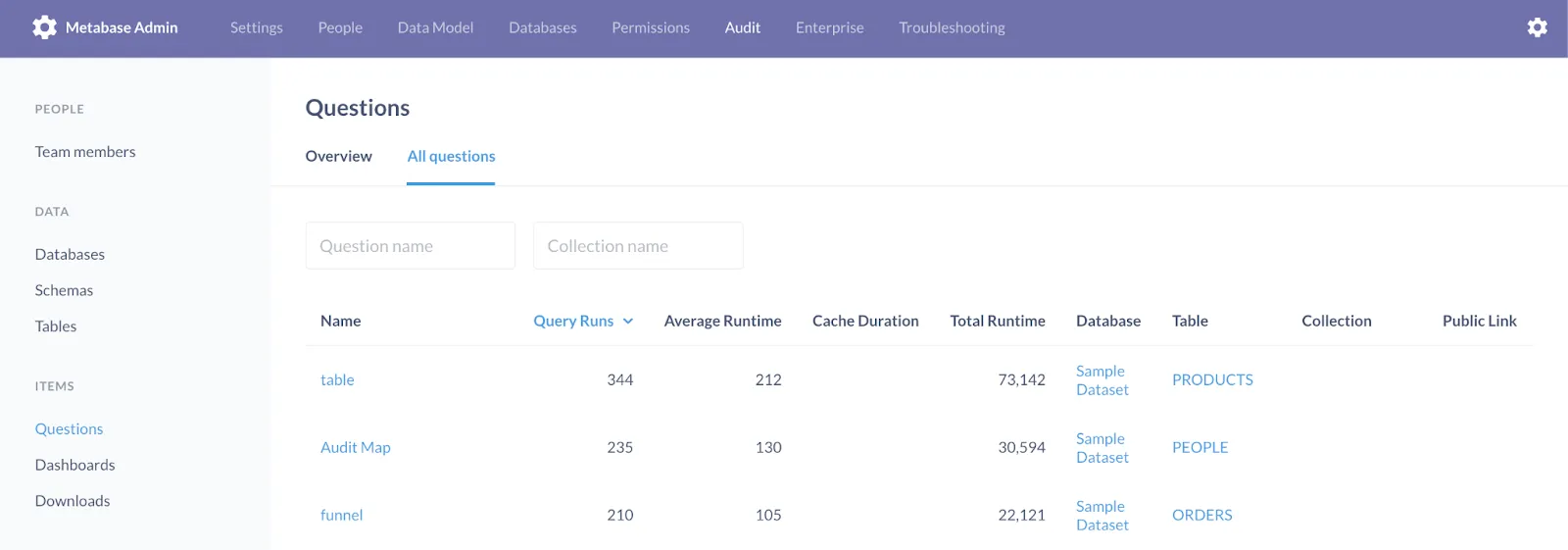Open the funnel question link
The image size is (1568, 550).
tap(341, 515)
